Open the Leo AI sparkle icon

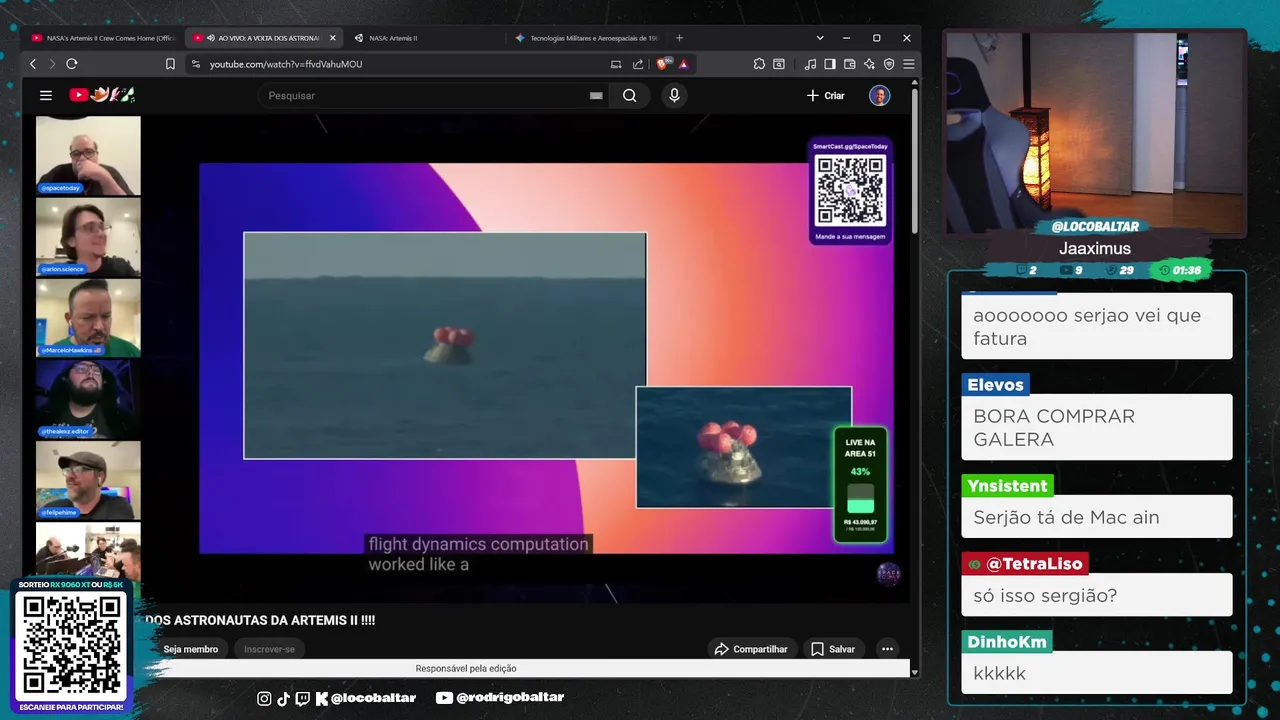tap(869, 64)
